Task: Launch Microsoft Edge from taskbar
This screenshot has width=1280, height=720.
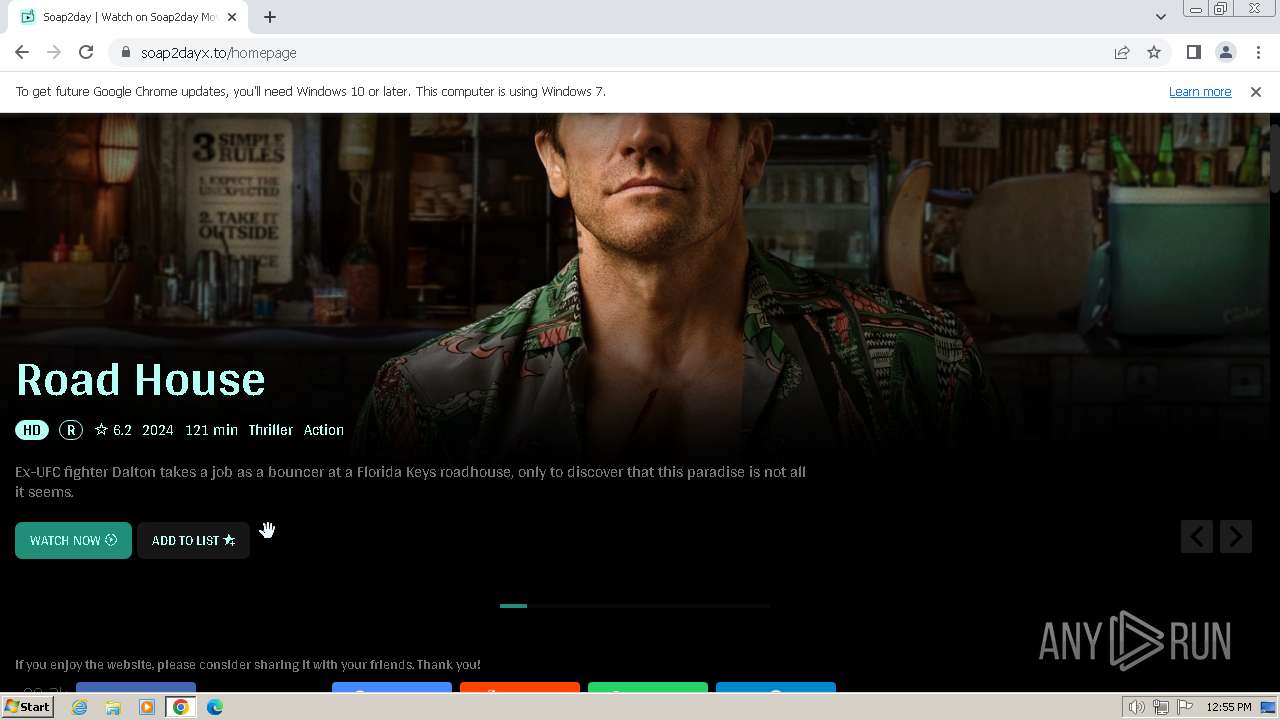Action: 215,707
